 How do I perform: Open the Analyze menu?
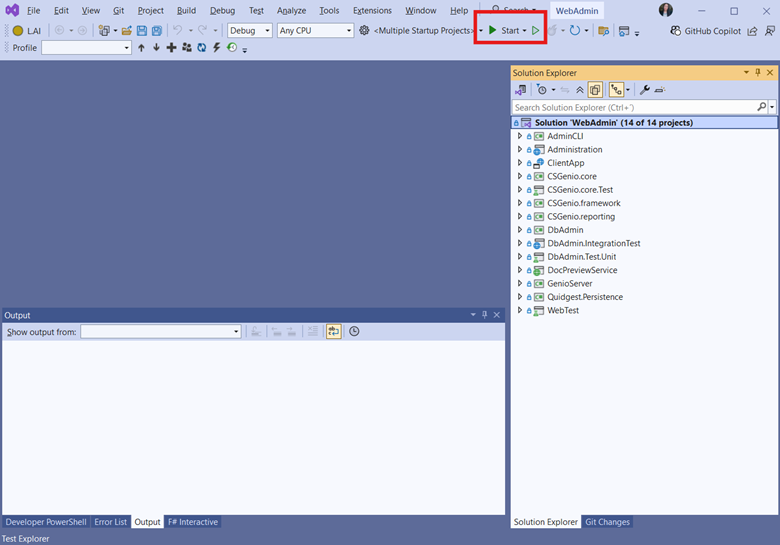pyautogui.click(x=292, y=10)
